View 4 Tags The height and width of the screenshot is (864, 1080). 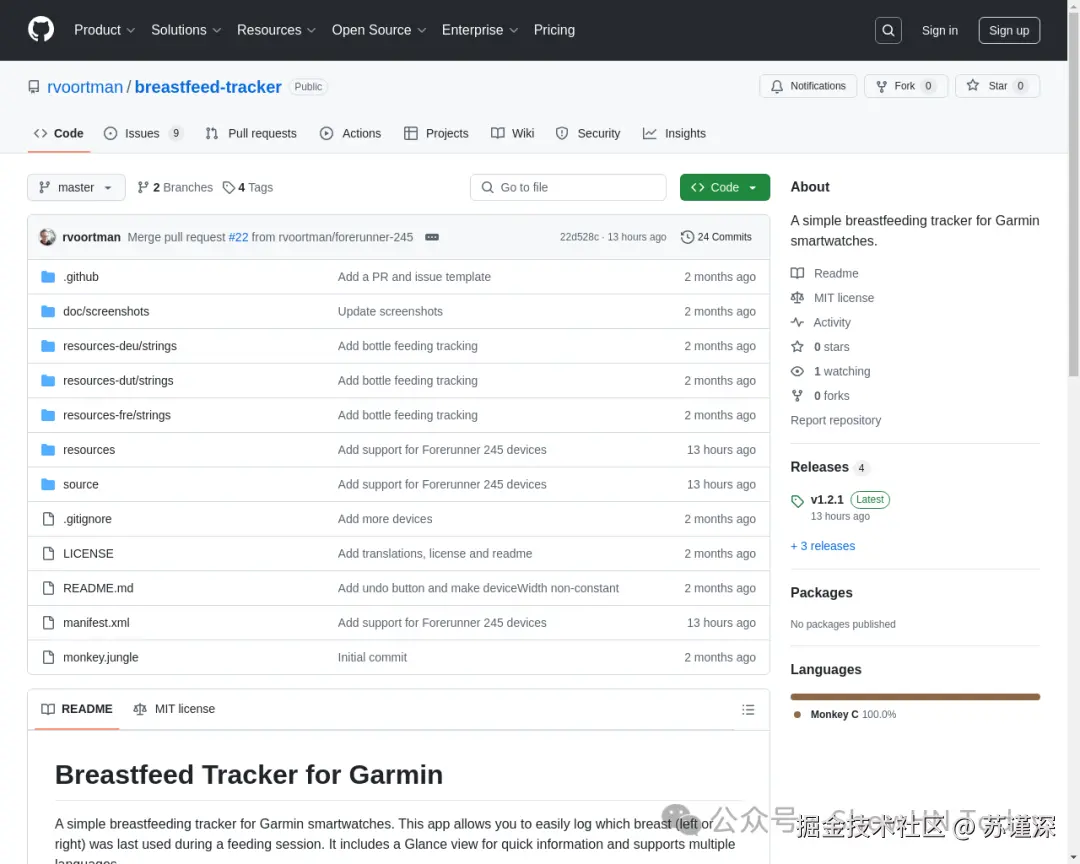(248, 187)
